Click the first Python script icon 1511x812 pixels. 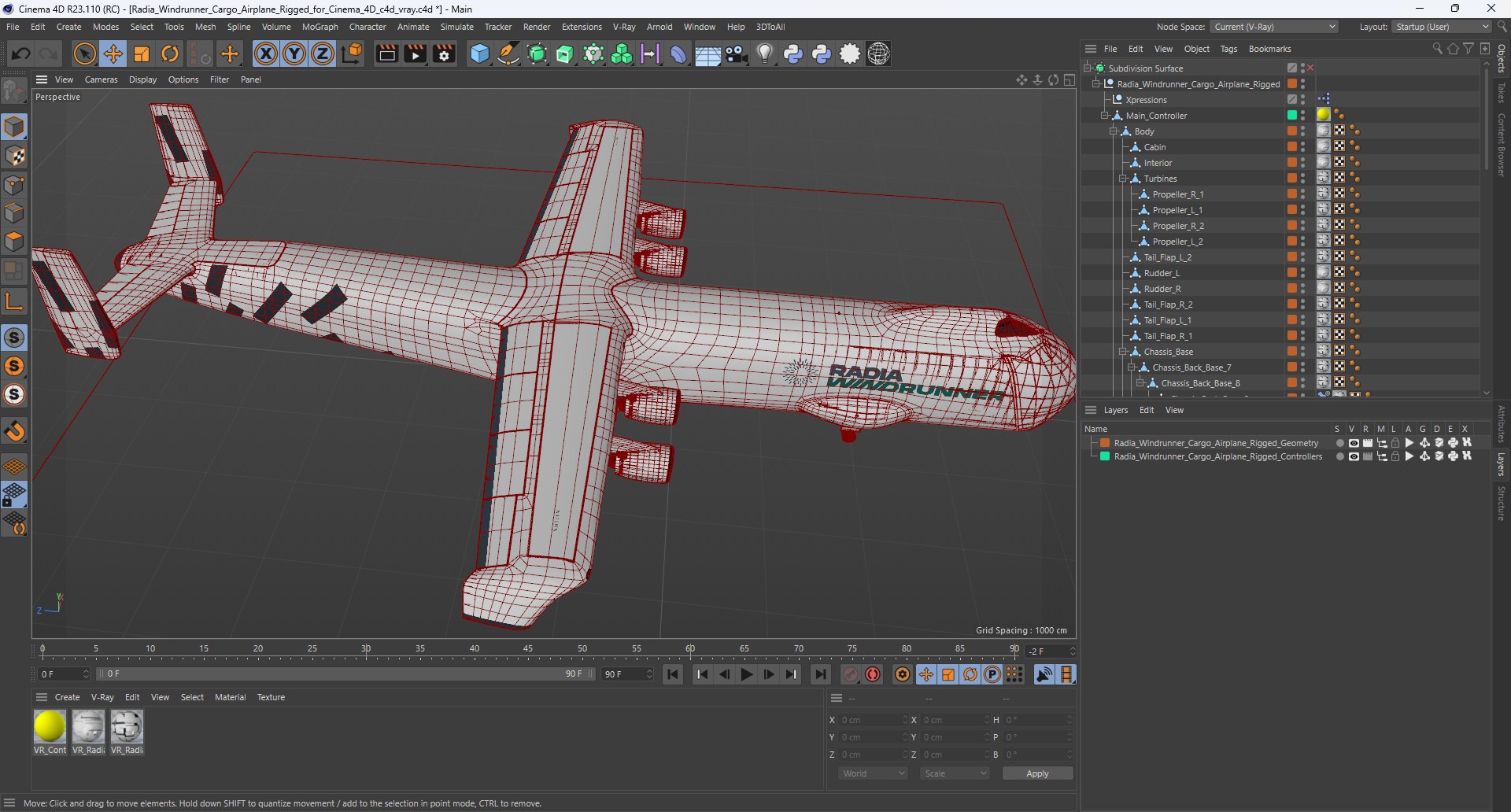pos(793,54)
